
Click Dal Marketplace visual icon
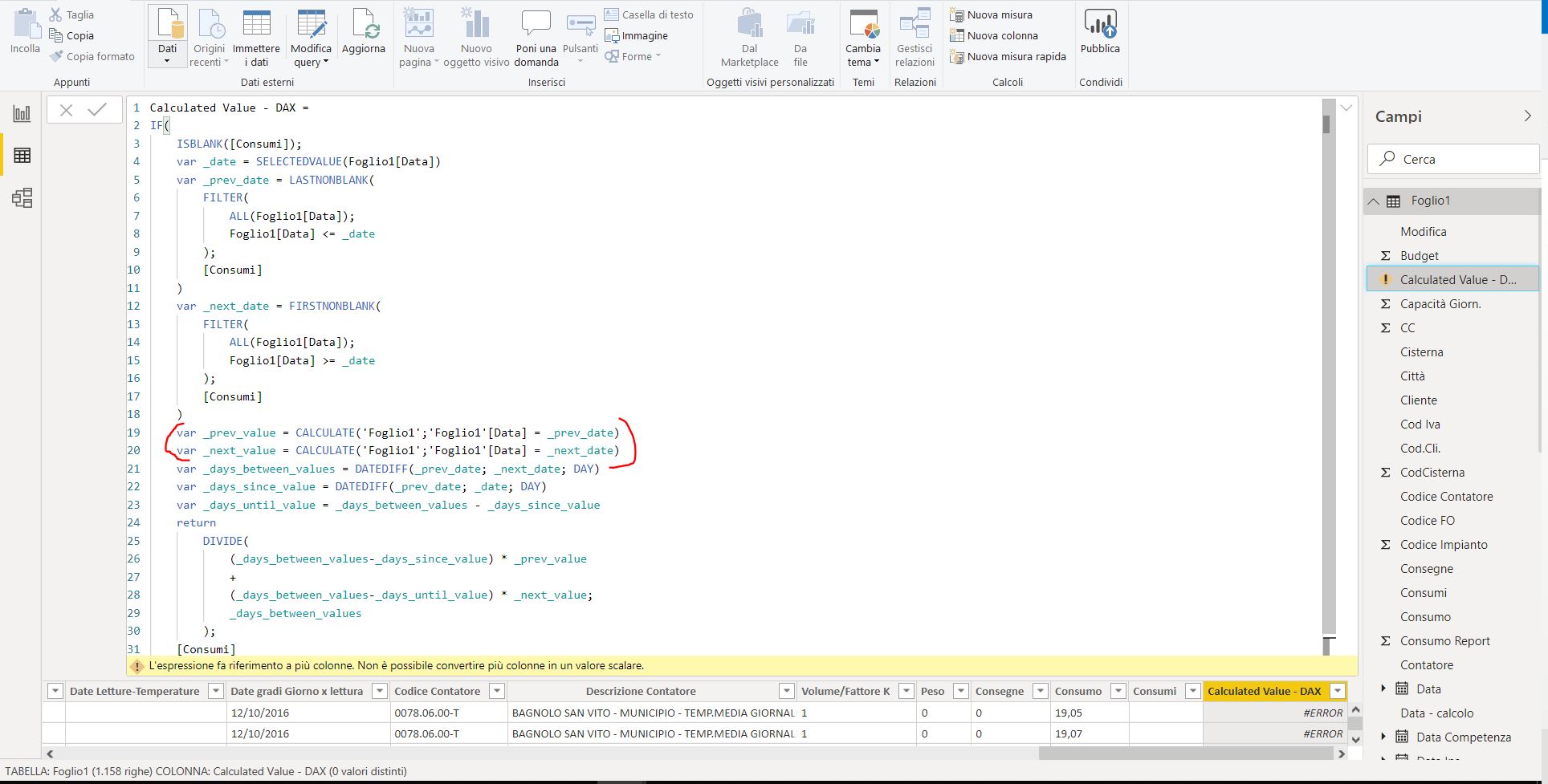click(749, 23)
